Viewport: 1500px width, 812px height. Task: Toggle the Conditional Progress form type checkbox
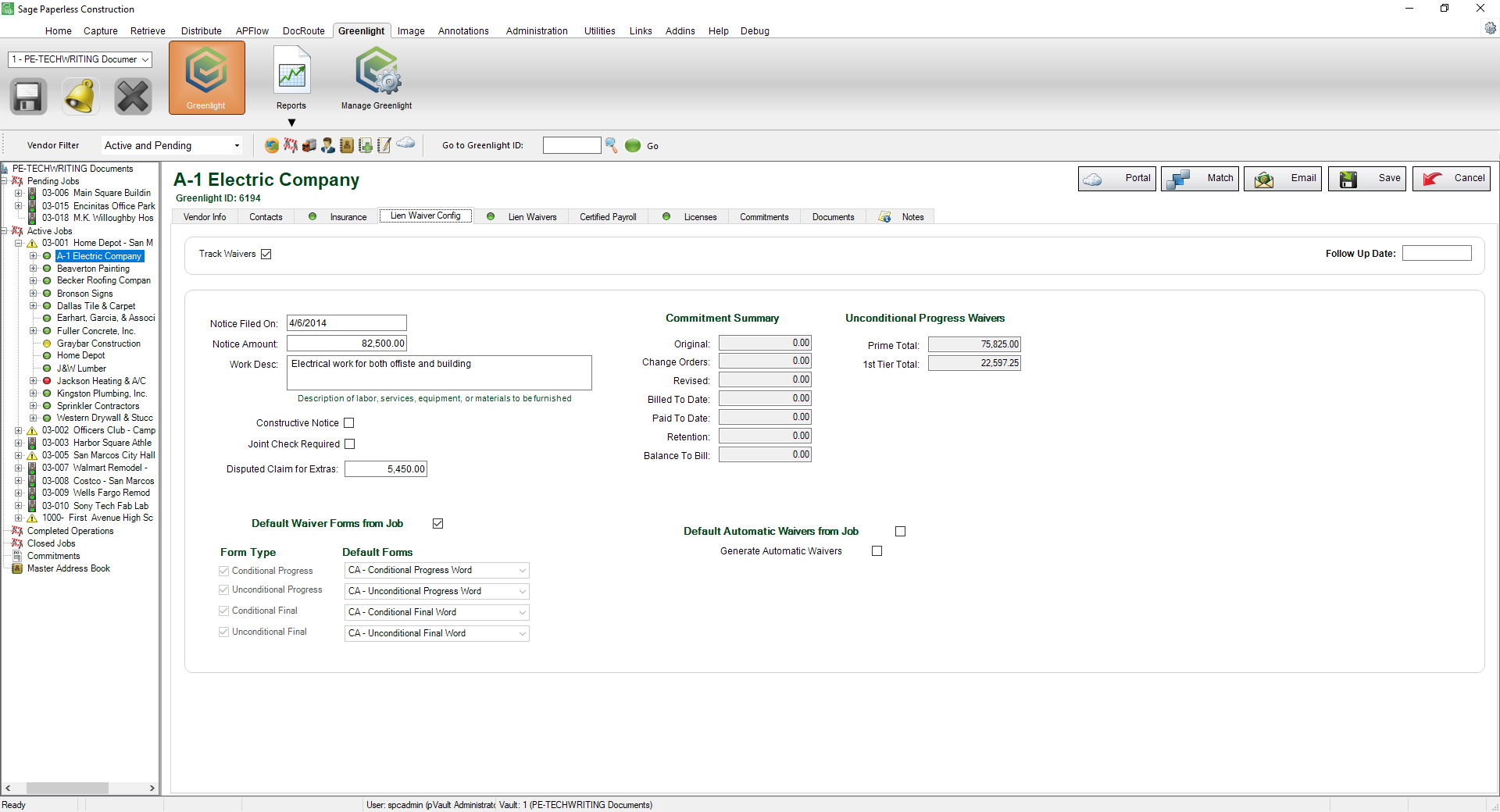point(224,572)
